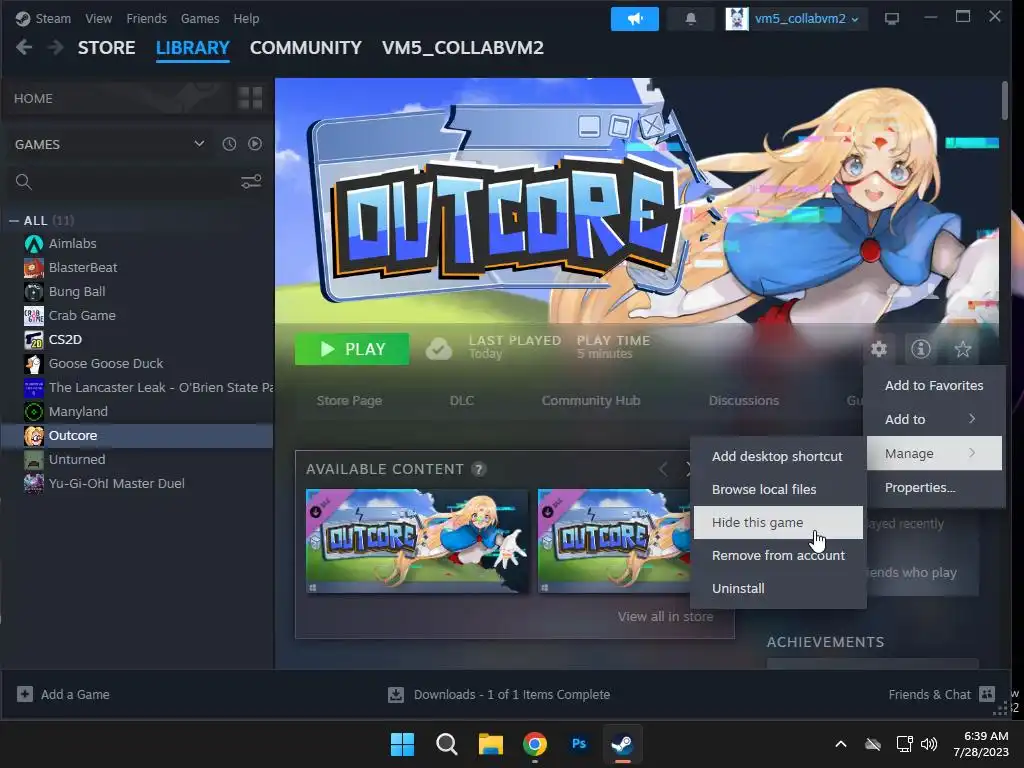Expand the Manage submenu
1024x768 pixels.
tap(934, 453)
